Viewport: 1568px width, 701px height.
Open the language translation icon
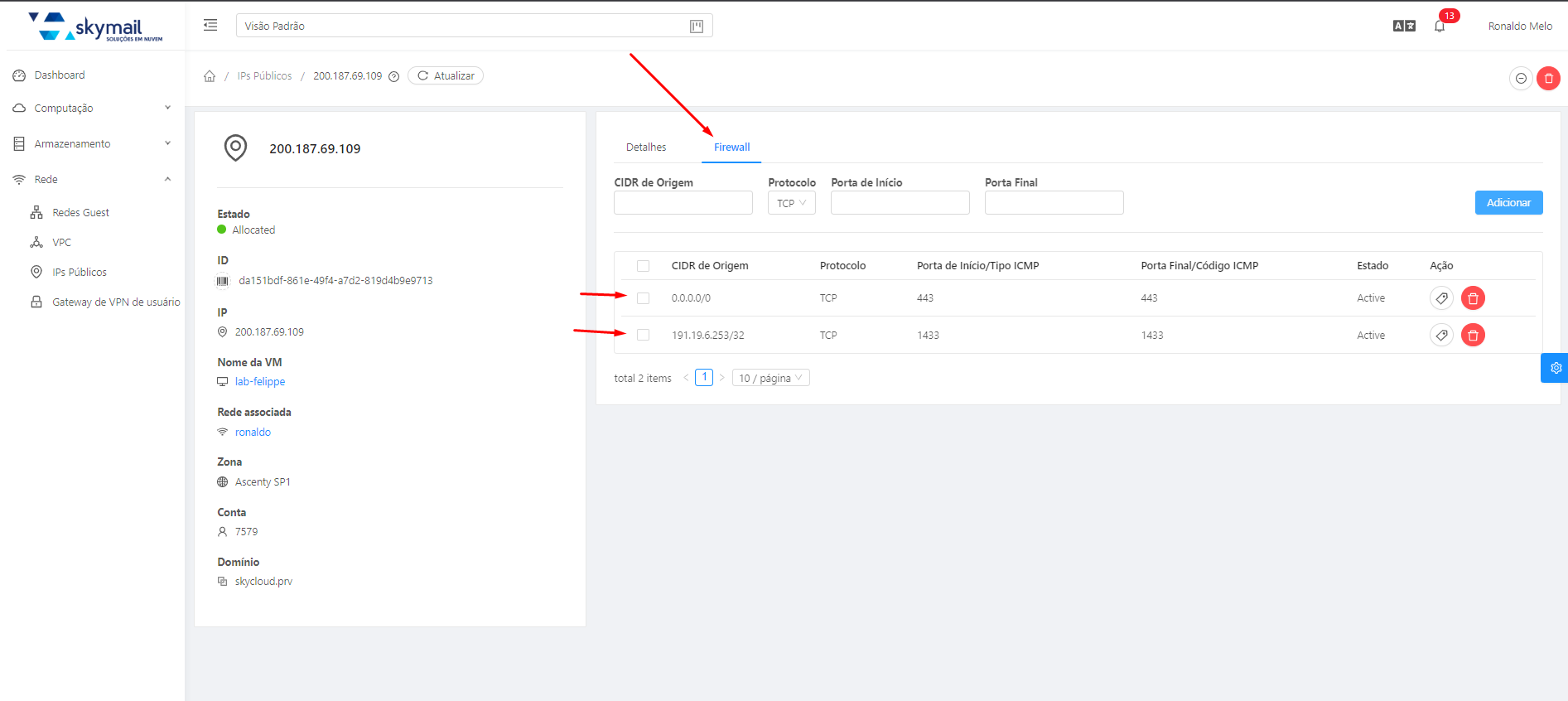pos(1404,27)
